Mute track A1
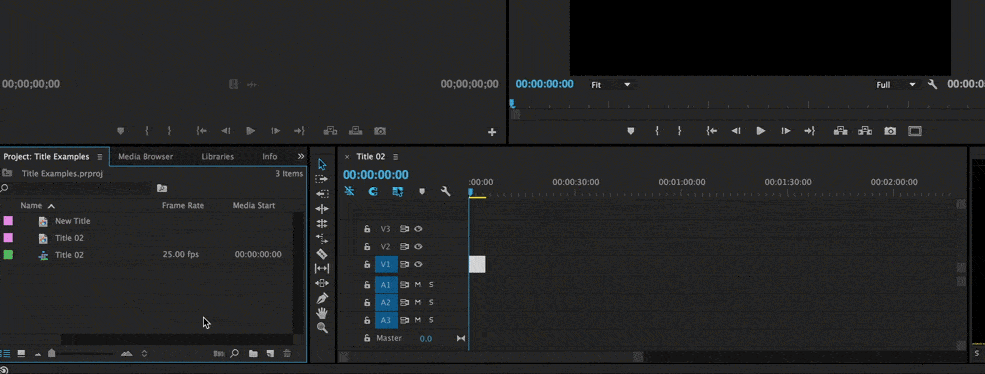This screenshot has height=374, width=985. [418, 285]
